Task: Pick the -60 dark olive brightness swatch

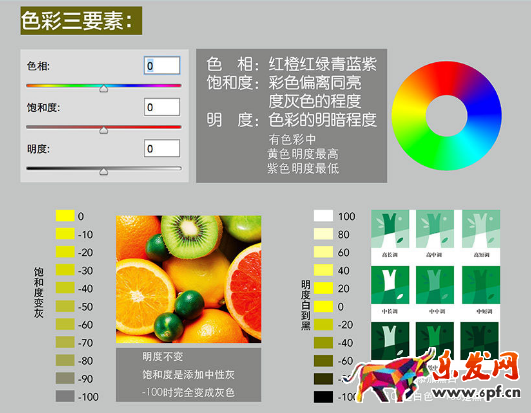Action: tap(323, 360)
